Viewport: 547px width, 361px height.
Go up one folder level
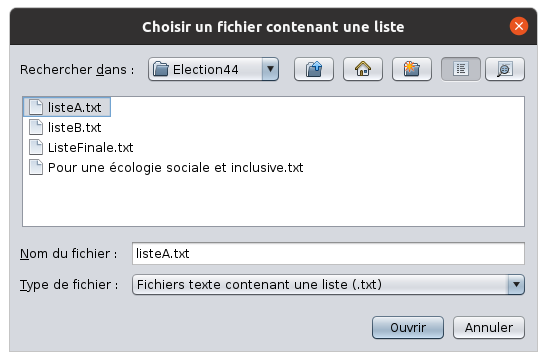pyautogui.click(x=314, y=69)
